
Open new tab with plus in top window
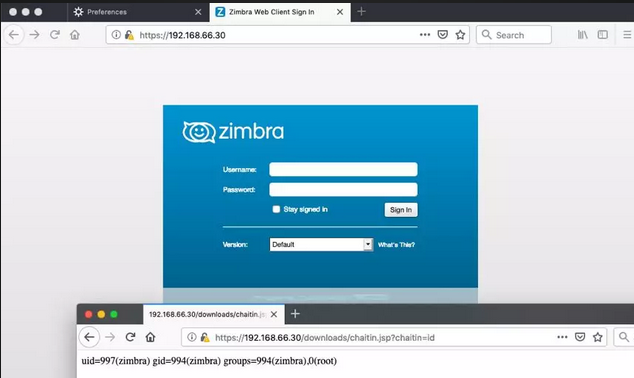[361, 12]
